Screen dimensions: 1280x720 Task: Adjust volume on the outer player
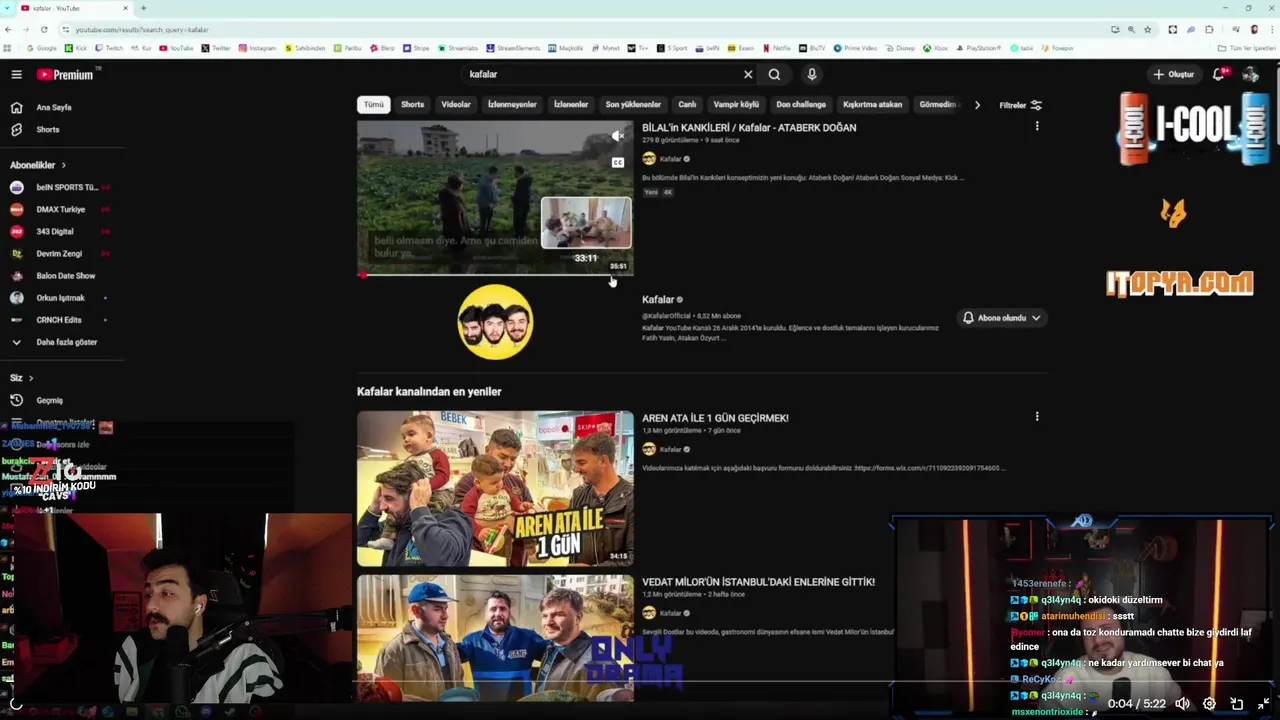pos(1183,704)
